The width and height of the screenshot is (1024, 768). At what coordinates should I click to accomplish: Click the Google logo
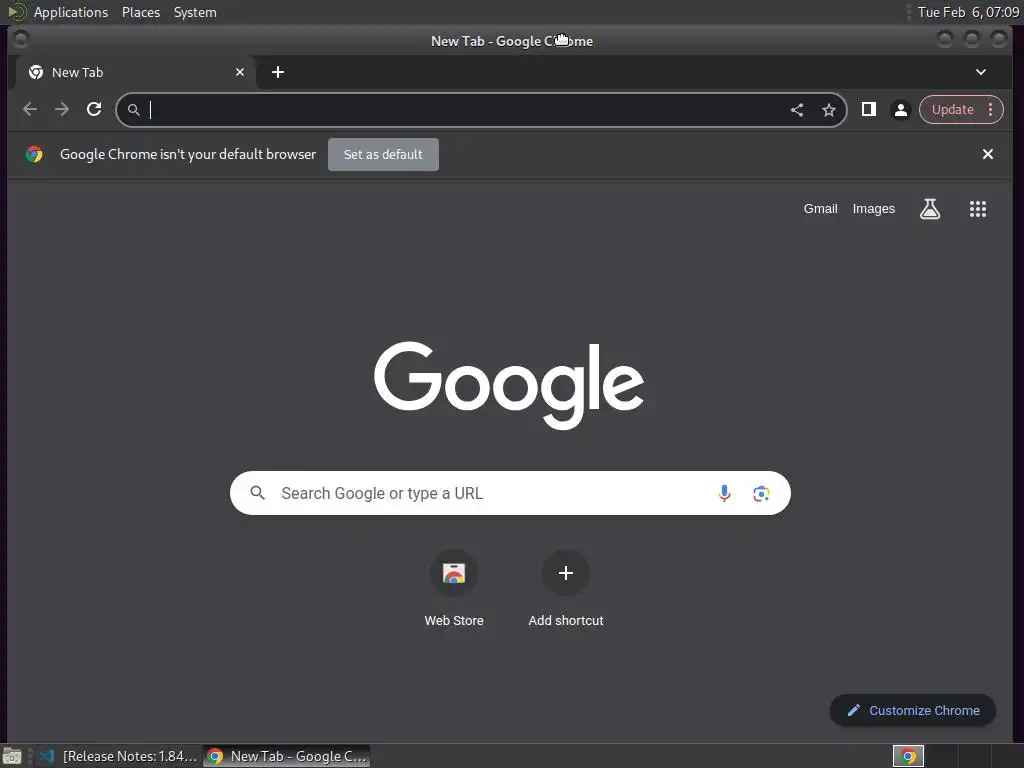pos(509,385)
